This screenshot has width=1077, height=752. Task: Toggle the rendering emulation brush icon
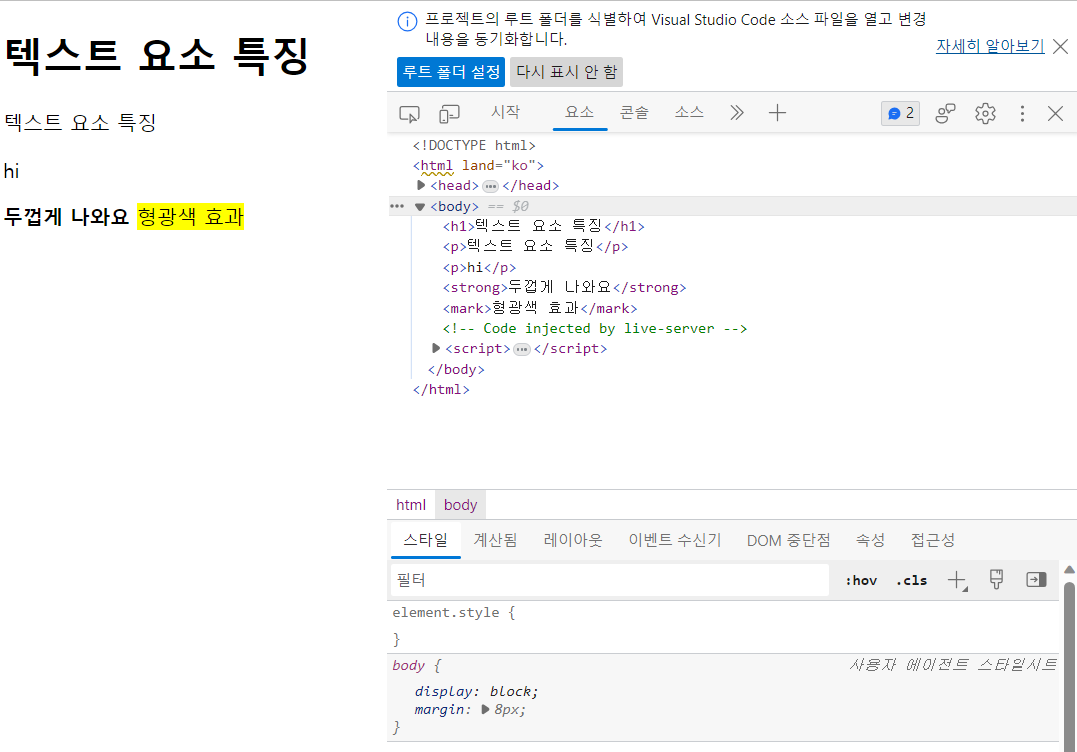[996, 580]
